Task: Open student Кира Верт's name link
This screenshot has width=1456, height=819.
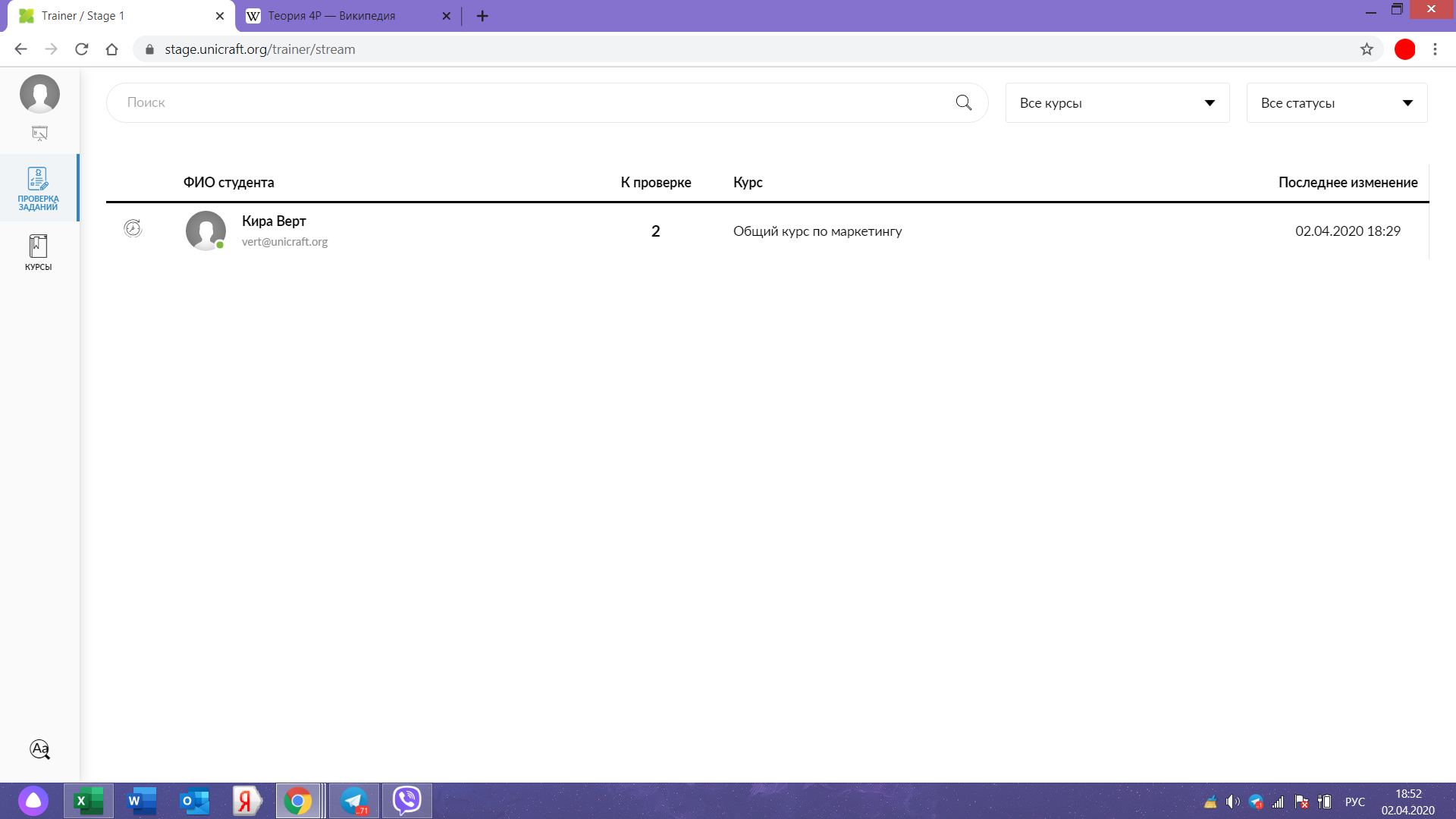Action: (274, 221)
